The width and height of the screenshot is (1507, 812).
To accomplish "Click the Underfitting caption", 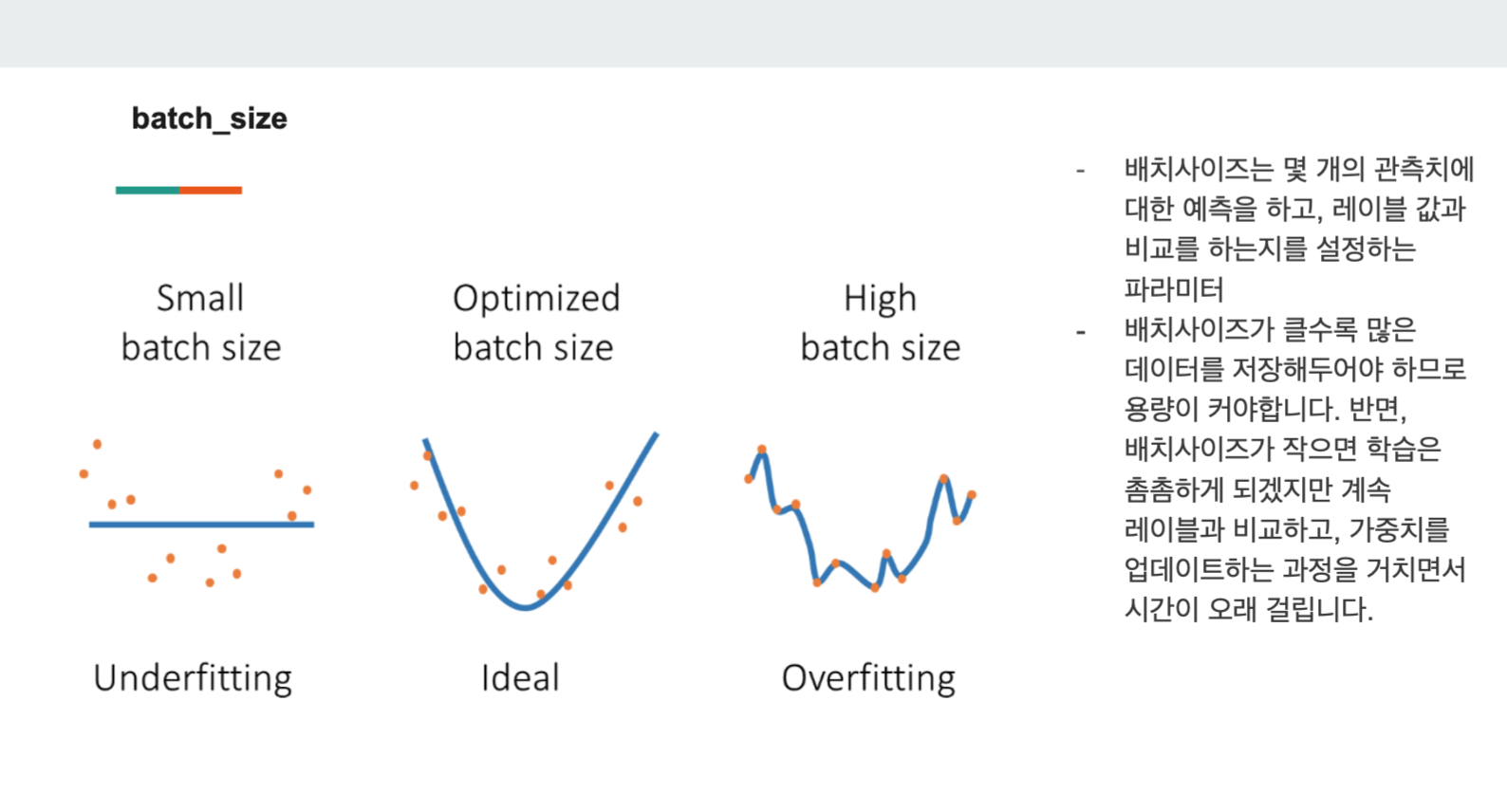I will point(193,678).
